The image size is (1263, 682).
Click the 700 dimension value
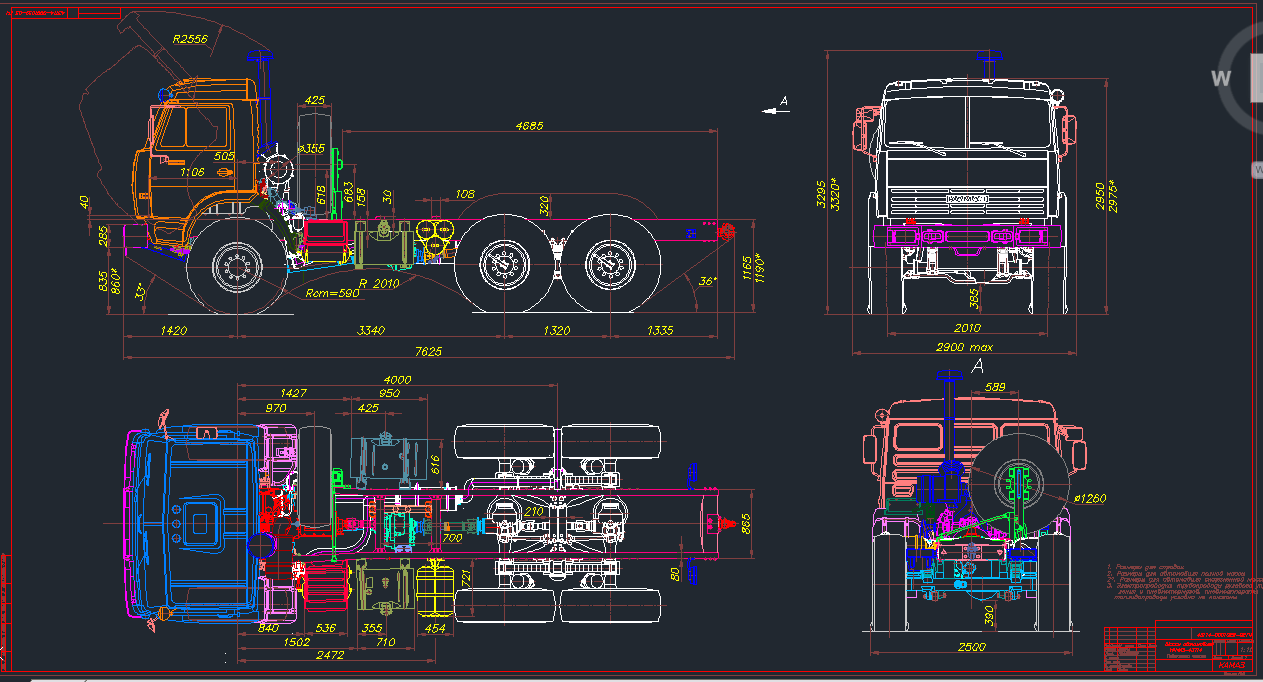point(453,539)
